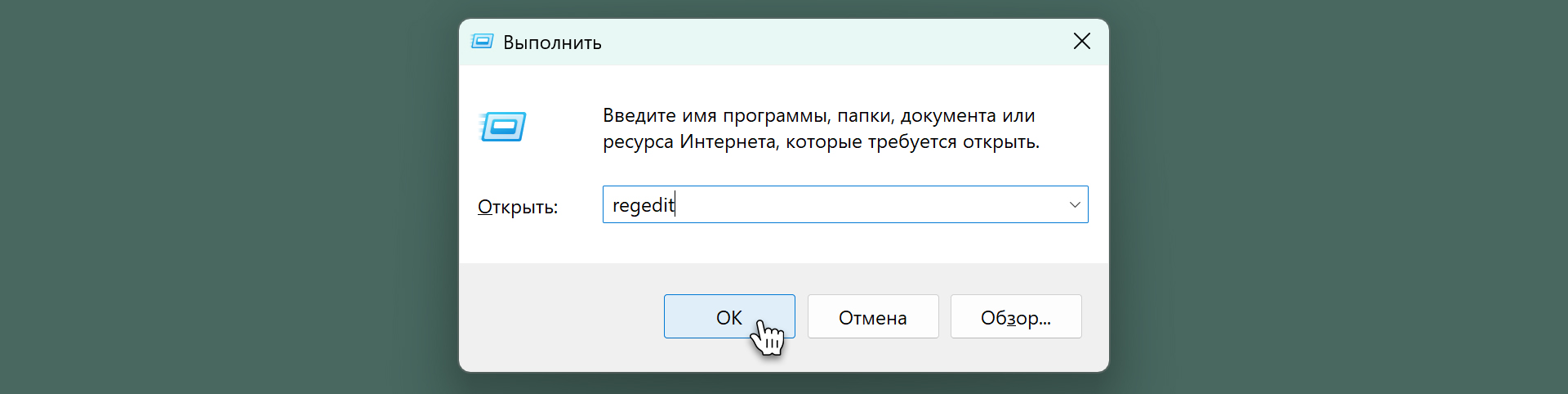
Task: Click the word "документа" in the description
Action: point(948,116)
